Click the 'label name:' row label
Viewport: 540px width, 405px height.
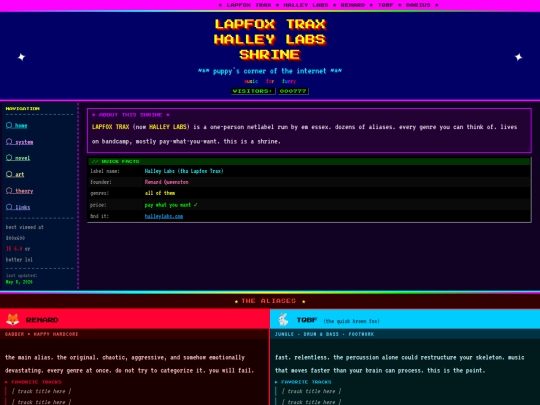[105, 171]
